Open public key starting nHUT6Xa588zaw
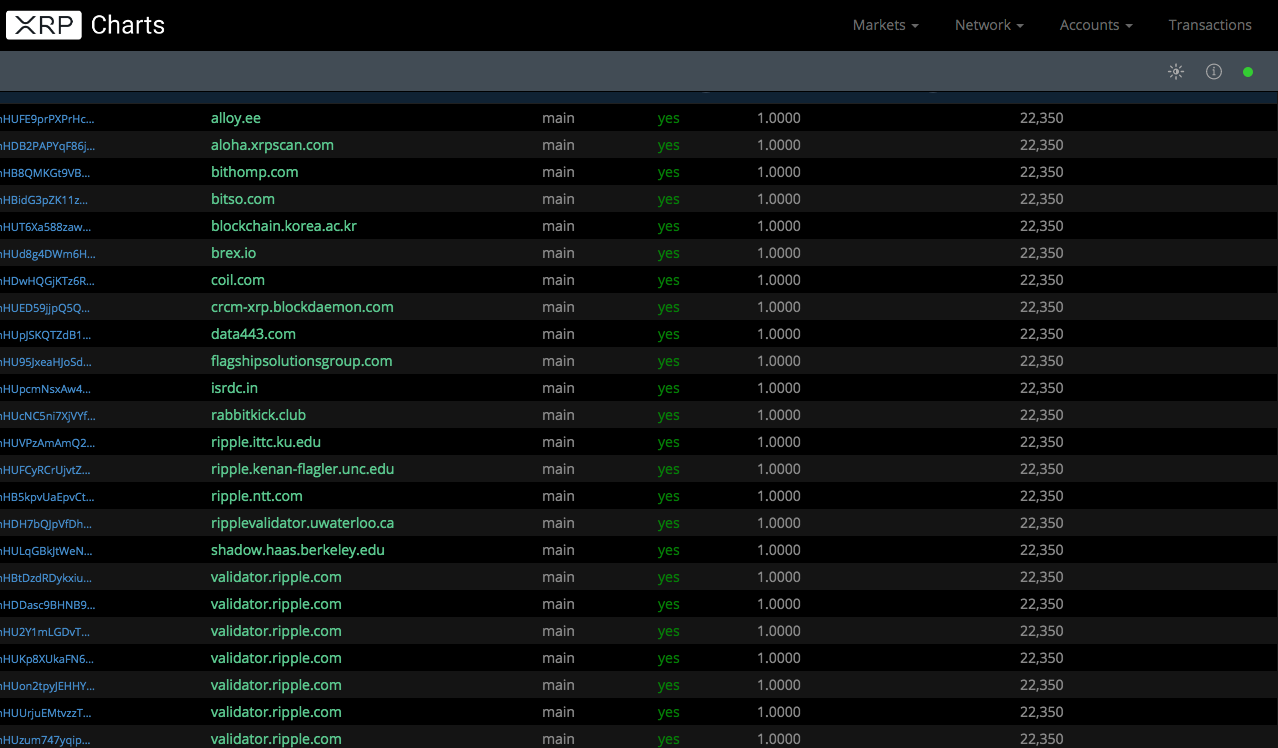 tap(45, 227)
